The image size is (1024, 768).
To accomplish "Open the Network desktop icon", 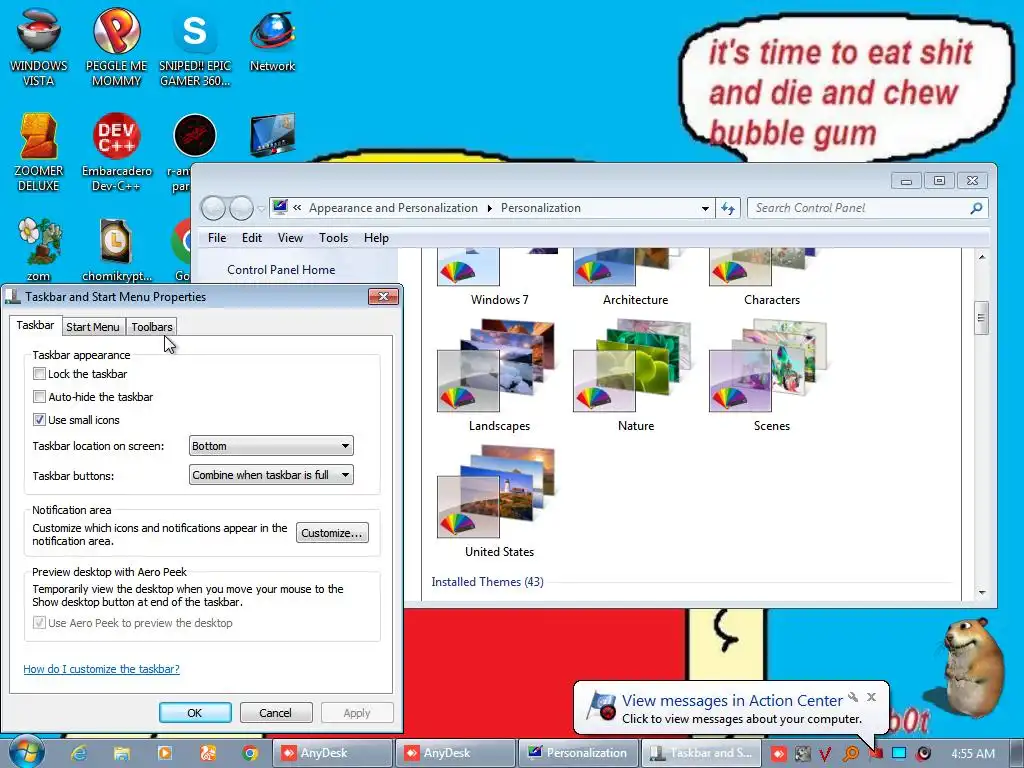I will click(272, 39).
